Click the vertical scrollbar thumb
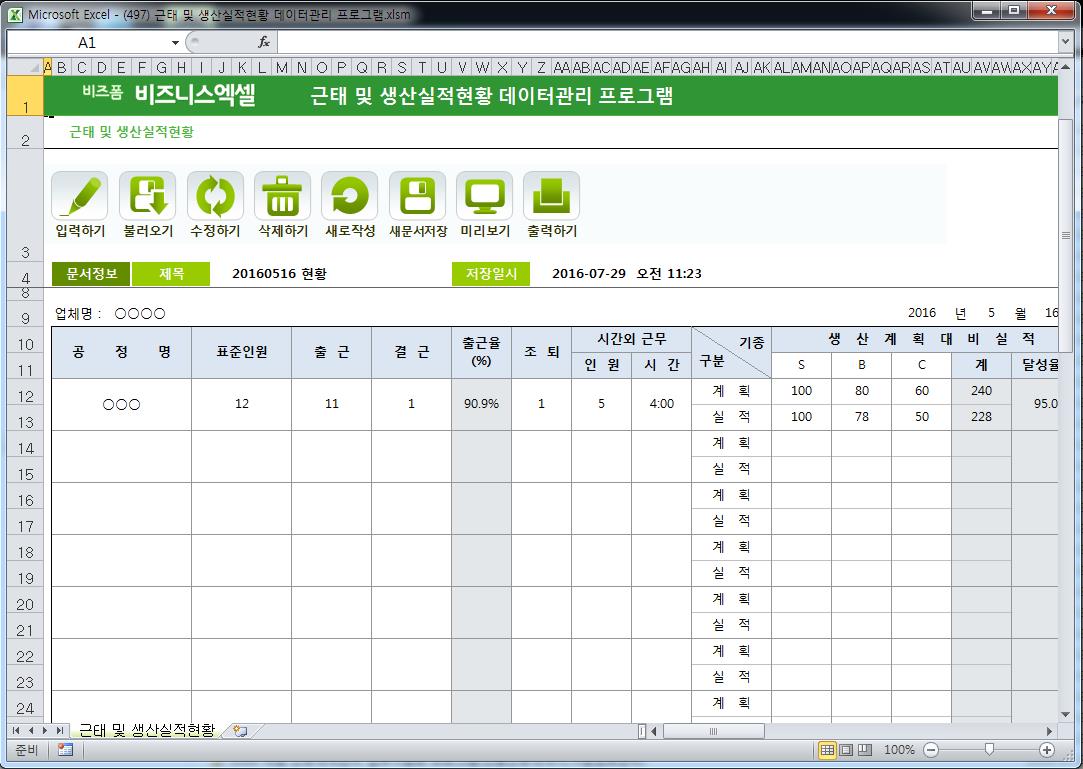Screen dimensions: 1083x769 click(1065, 236)
